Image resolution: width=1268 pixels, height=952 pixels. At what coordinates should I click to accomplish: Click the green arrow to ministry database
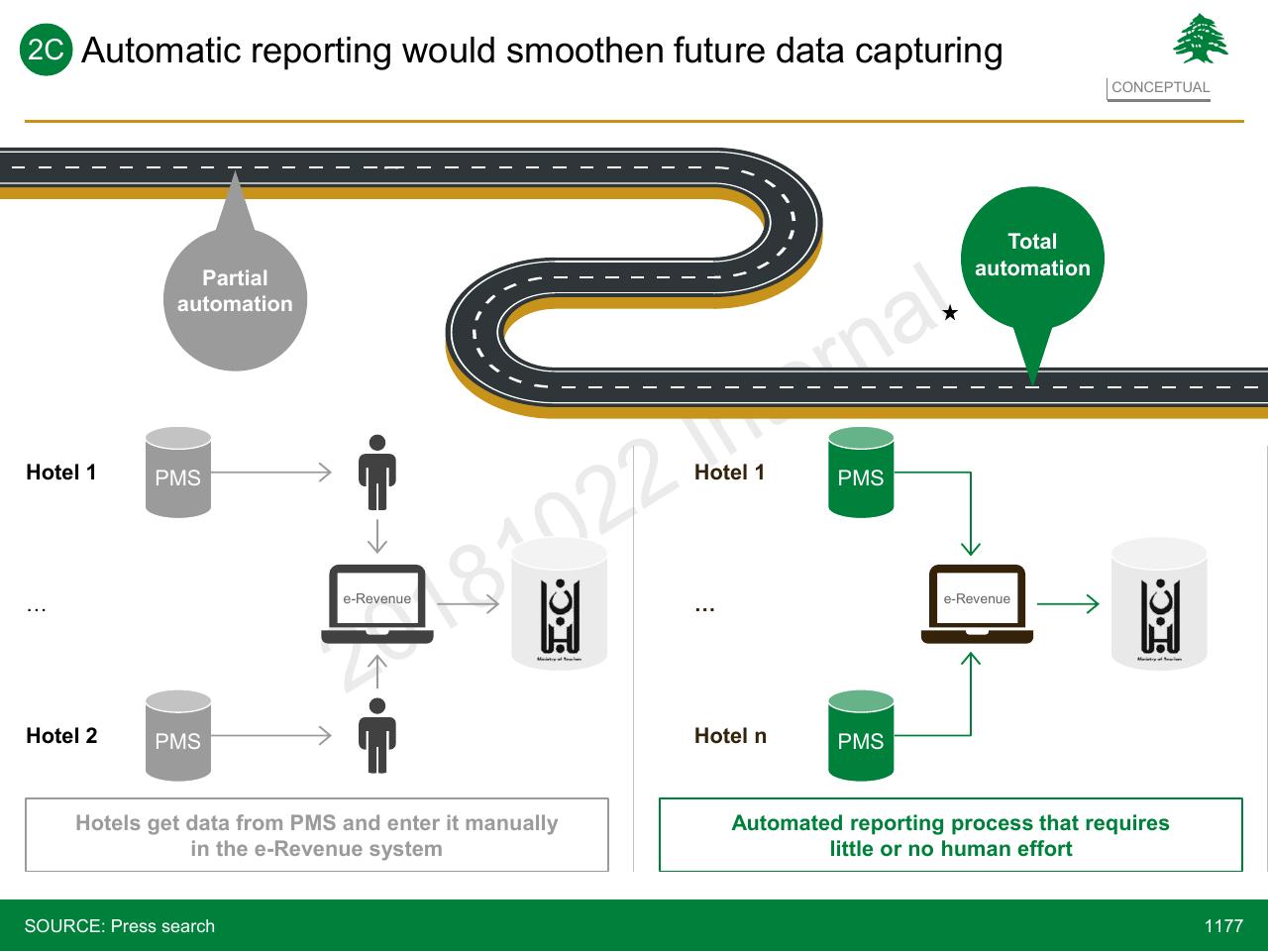coord(1068,603)
